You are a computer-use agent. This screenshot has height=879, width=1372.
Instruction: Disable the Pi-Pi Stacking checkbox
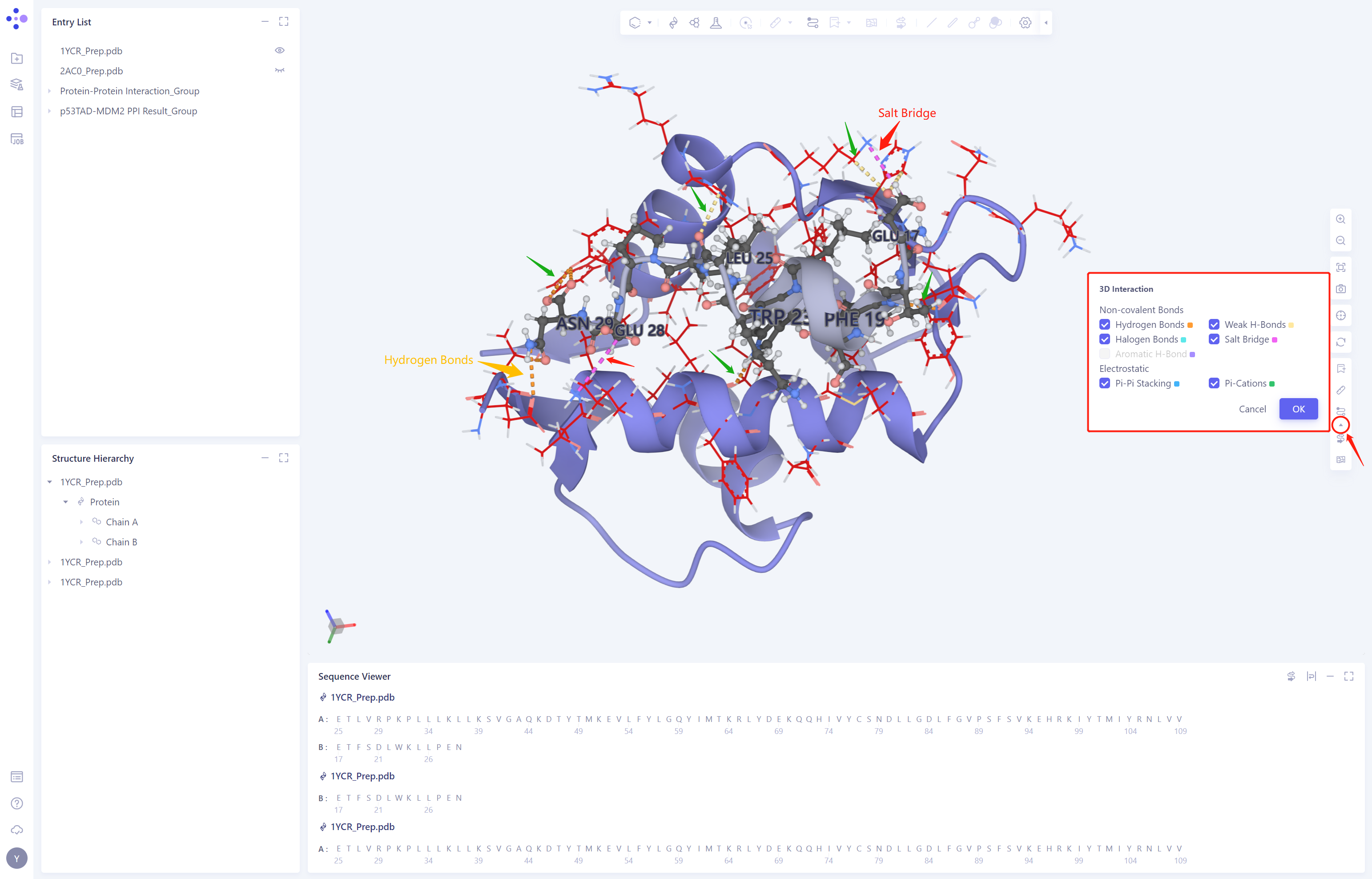coord(1105,383)
